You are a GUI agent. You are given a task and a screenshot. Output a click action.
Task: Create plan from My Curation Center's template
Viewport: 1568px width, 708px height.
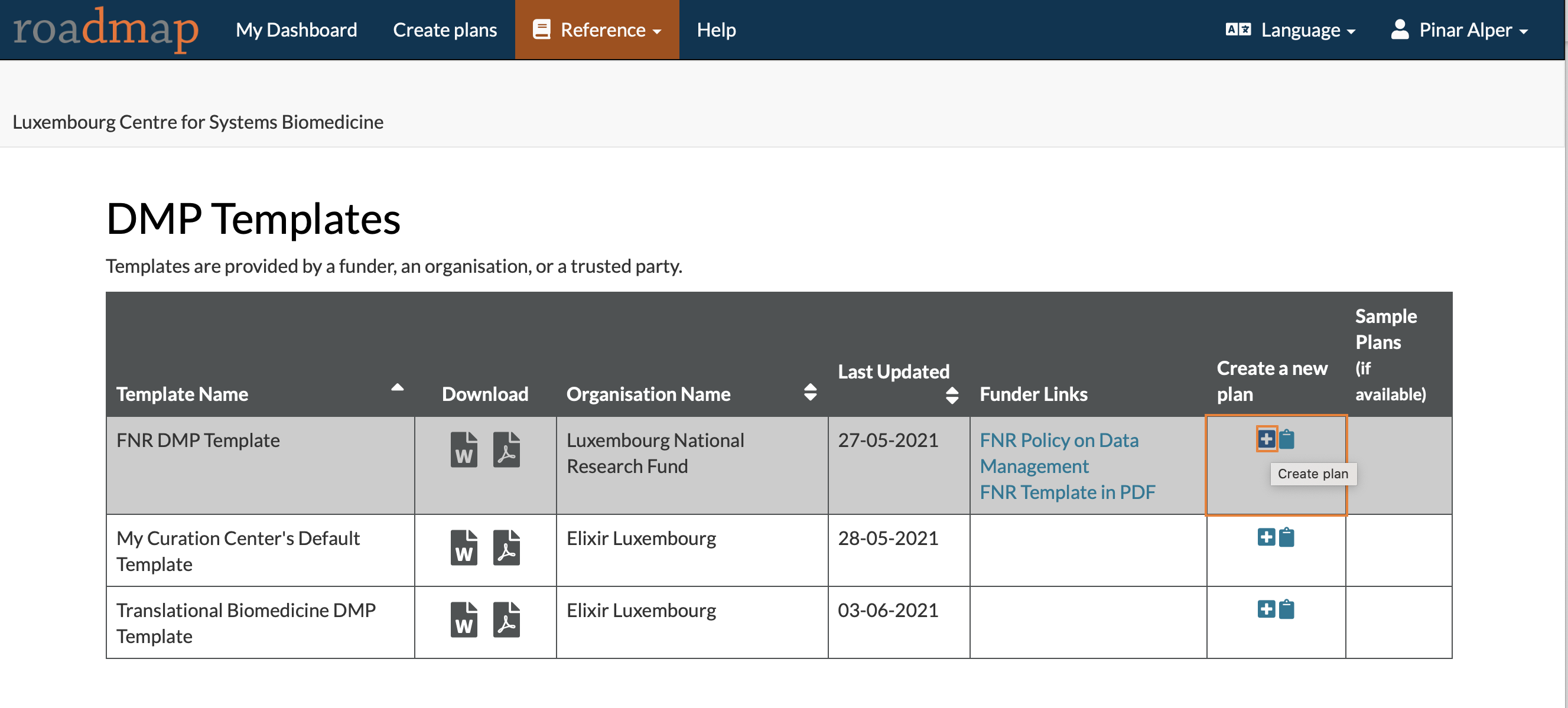[x=1266, y=537]
